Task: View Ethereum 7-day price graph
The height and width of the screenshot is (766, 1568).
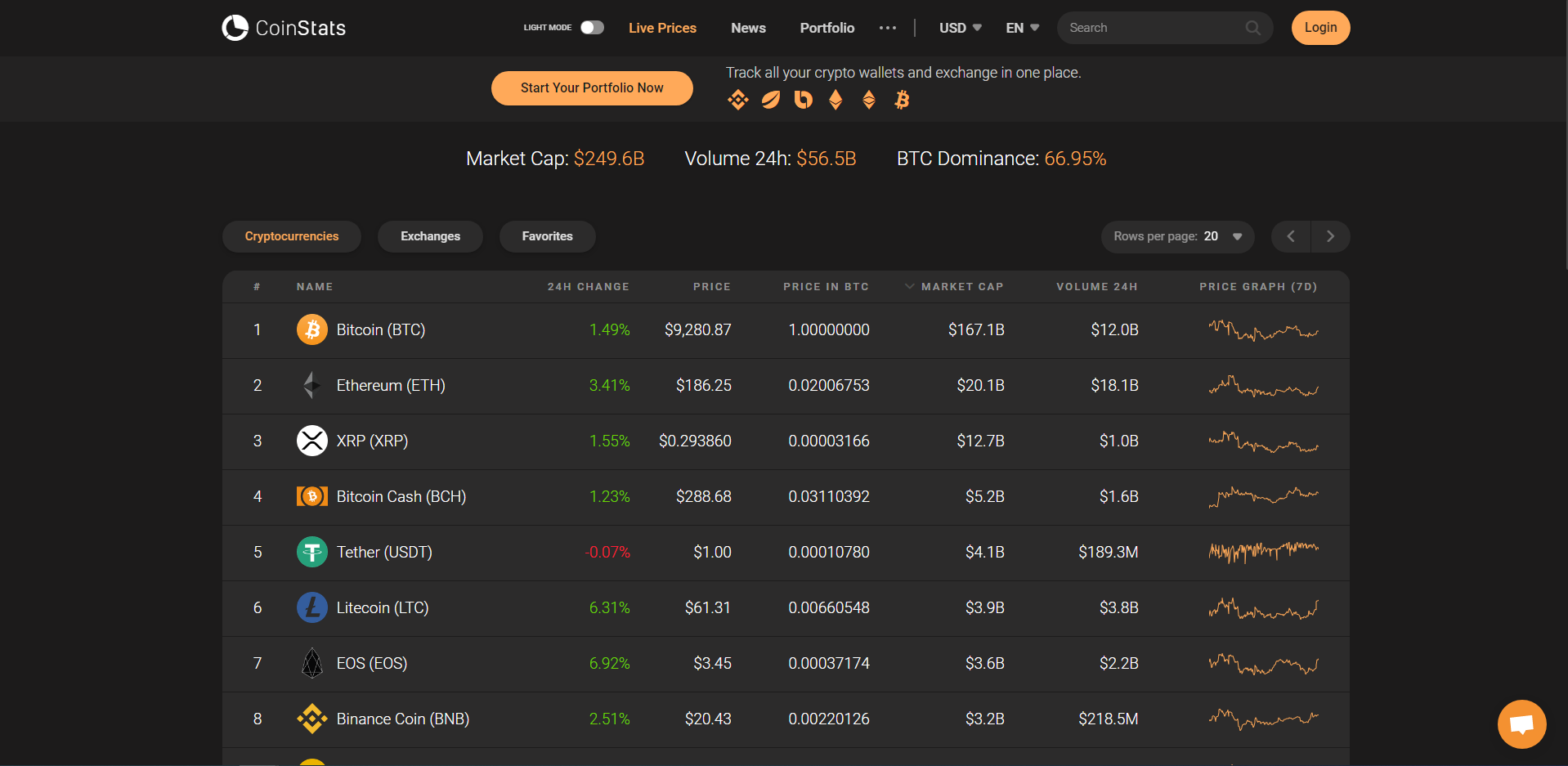Action: click(x=1263, y=386)
